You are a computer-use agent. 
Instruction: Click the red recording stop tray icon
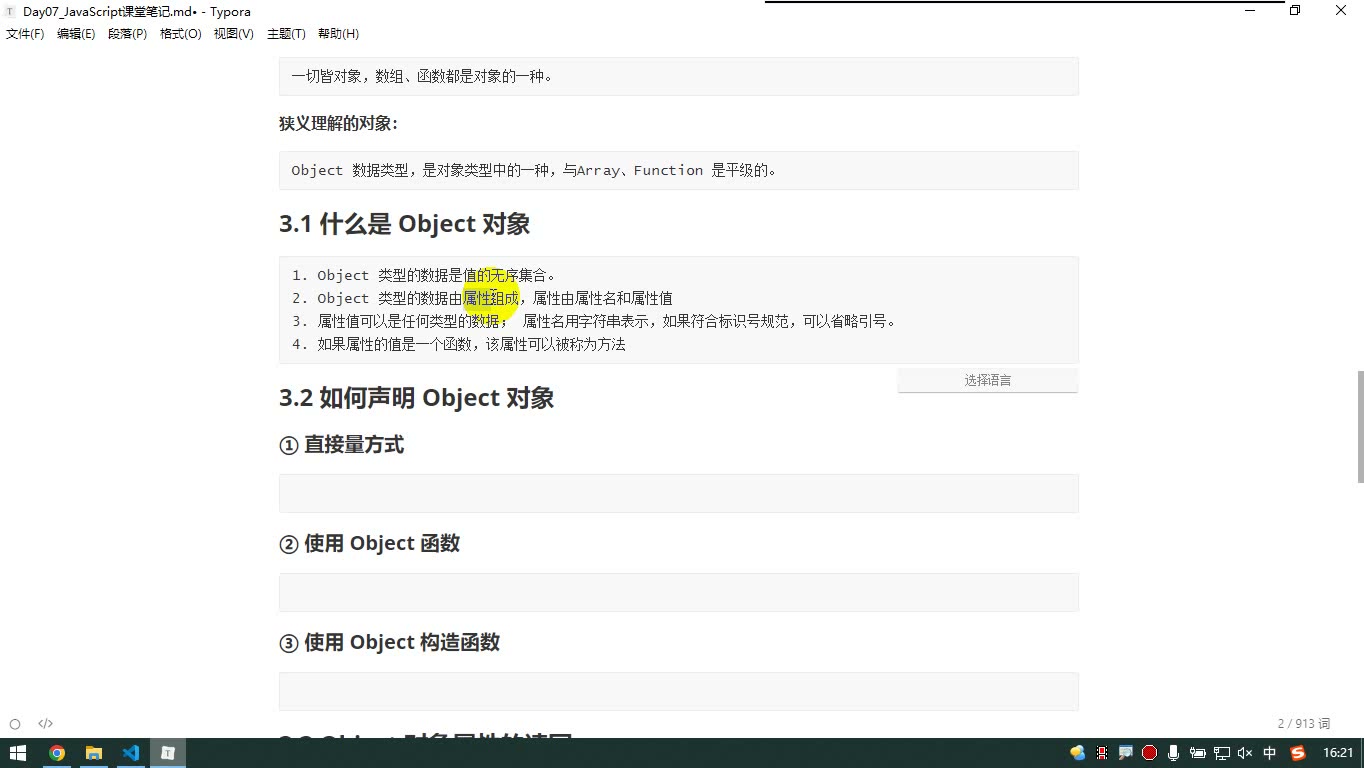(1149, 753)
